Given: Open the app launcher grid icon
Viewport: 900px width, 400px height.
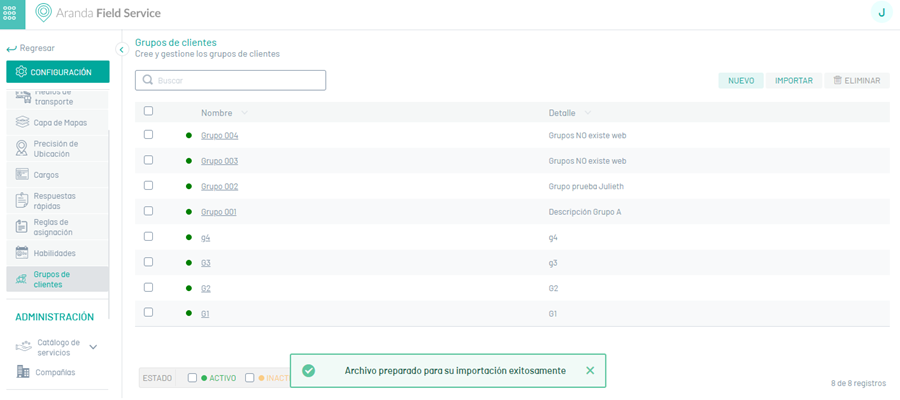Looking at the screenshot, I should tap(13, 13).
